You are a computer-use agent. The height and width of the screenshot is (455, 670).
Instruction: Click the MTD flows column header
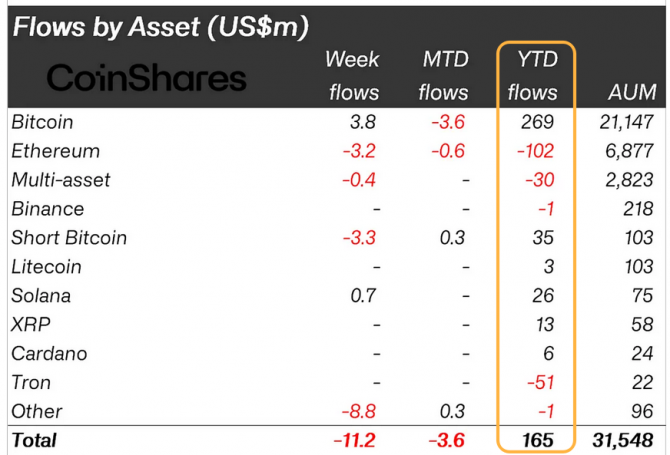tap(444, 76)
